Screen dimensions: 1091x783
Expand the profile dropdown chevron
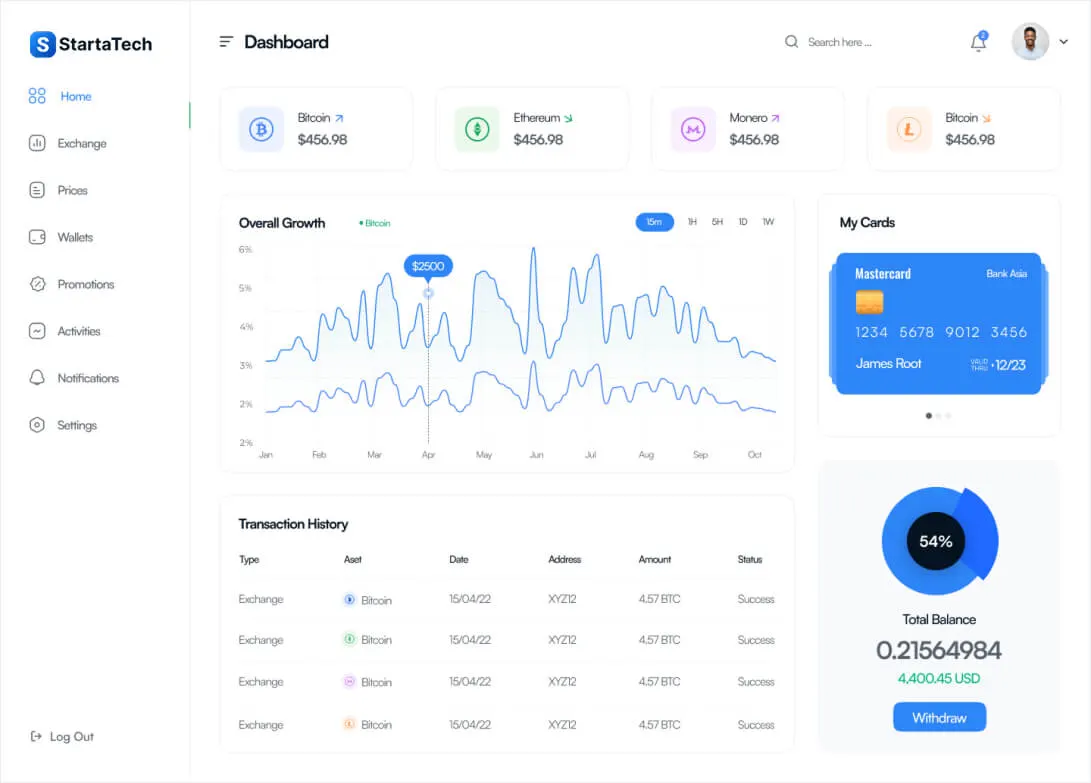point(1064,42)
